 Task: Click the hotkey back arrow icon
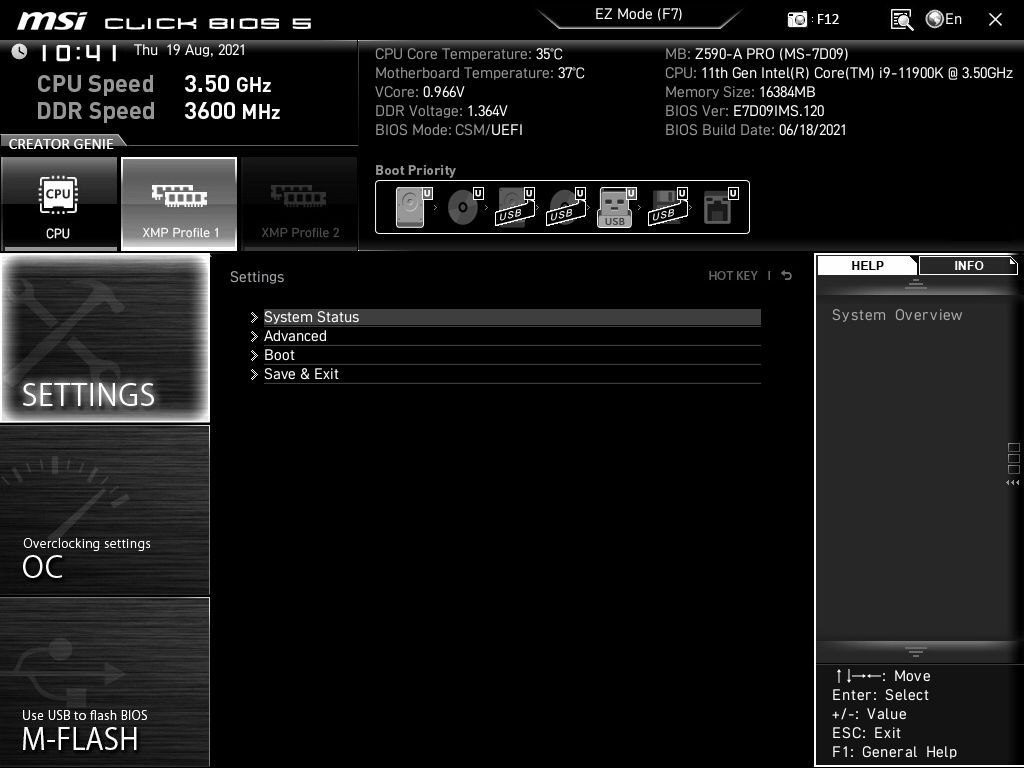coord(787,276)
